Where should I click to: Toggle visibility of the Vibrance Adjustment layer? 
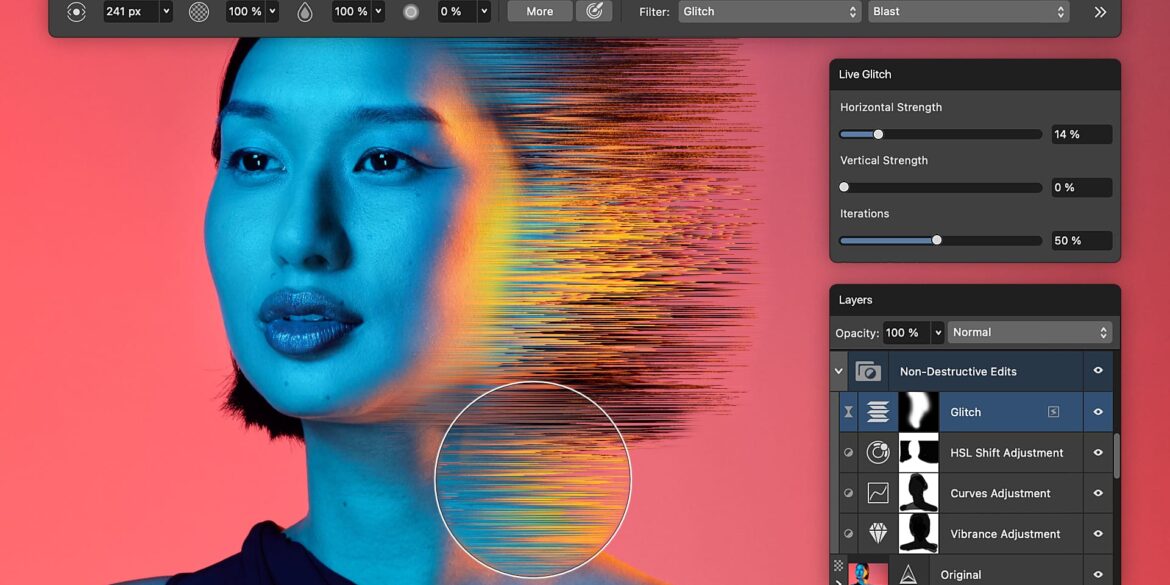(1098, 534)
